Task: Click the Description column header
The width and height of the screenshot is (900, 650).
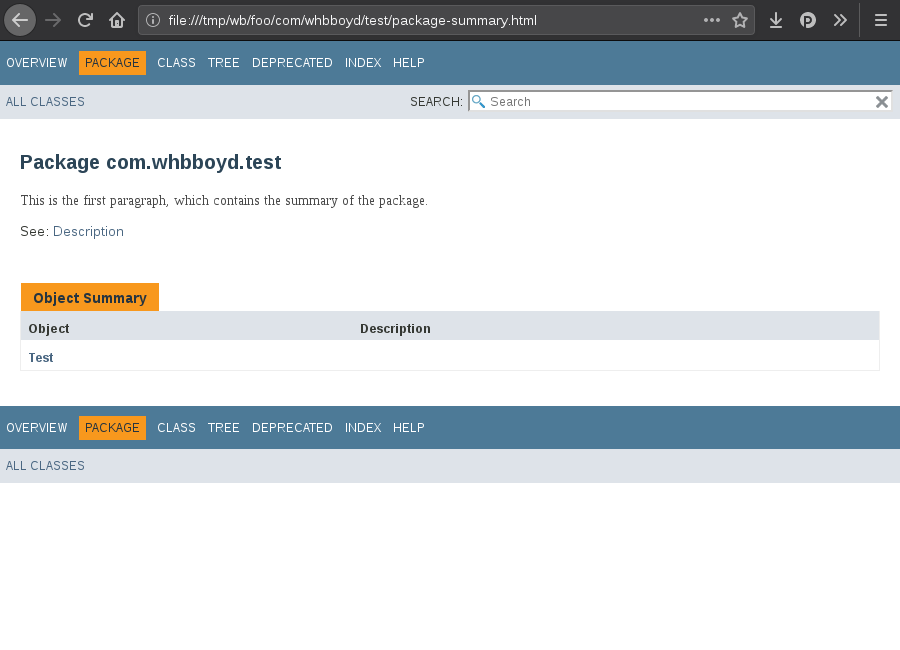Action: pyautogui.click(x=395, y=328)
